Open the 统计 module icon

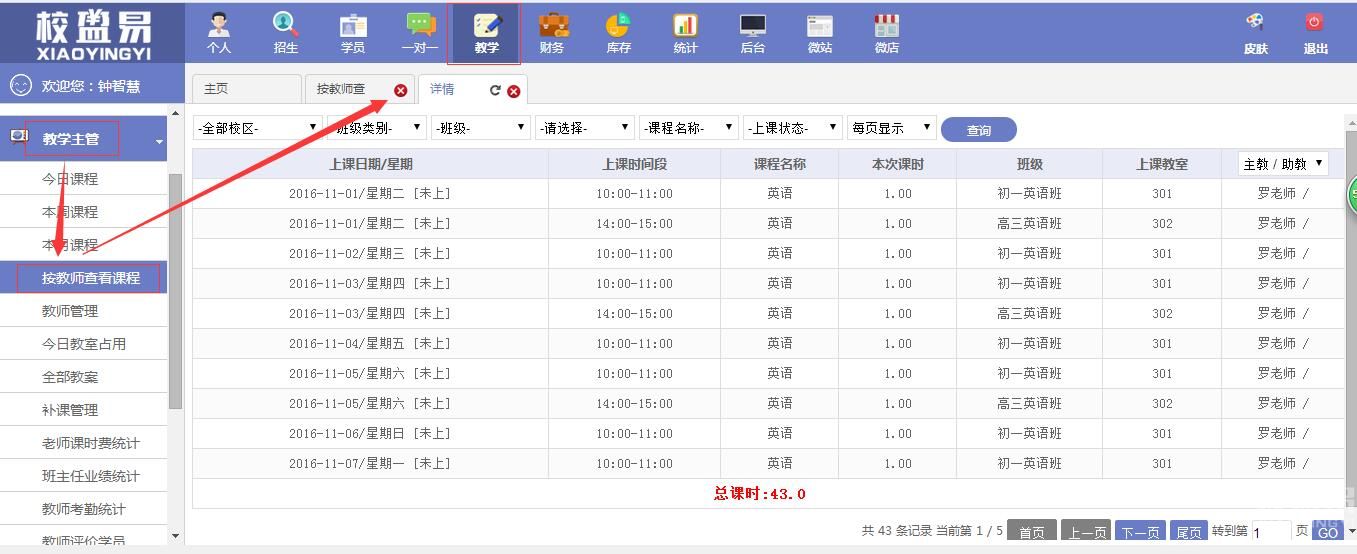[686, 33]
